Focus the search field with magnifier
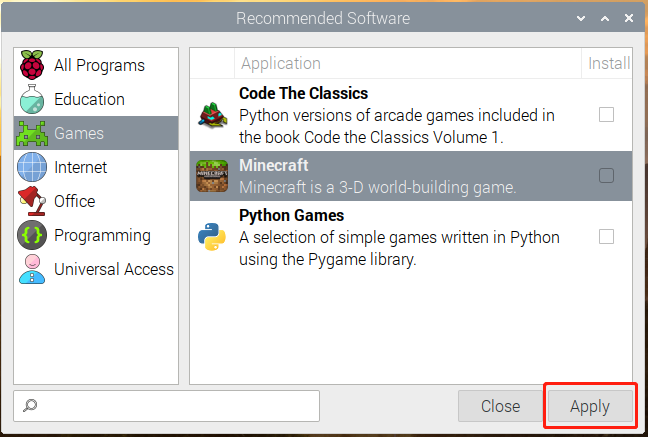This screenshot has height=437, width=648. coord(166,406)
